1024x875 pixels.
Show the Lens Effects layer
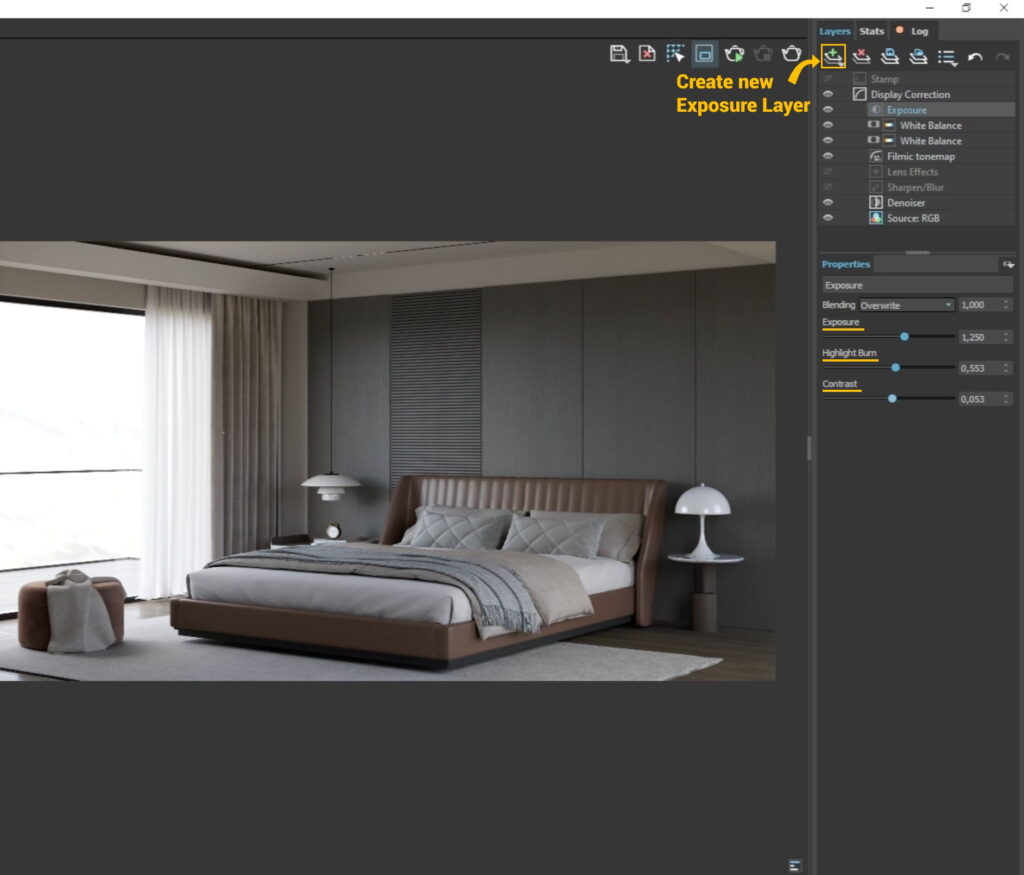click(x=828, y=171)
